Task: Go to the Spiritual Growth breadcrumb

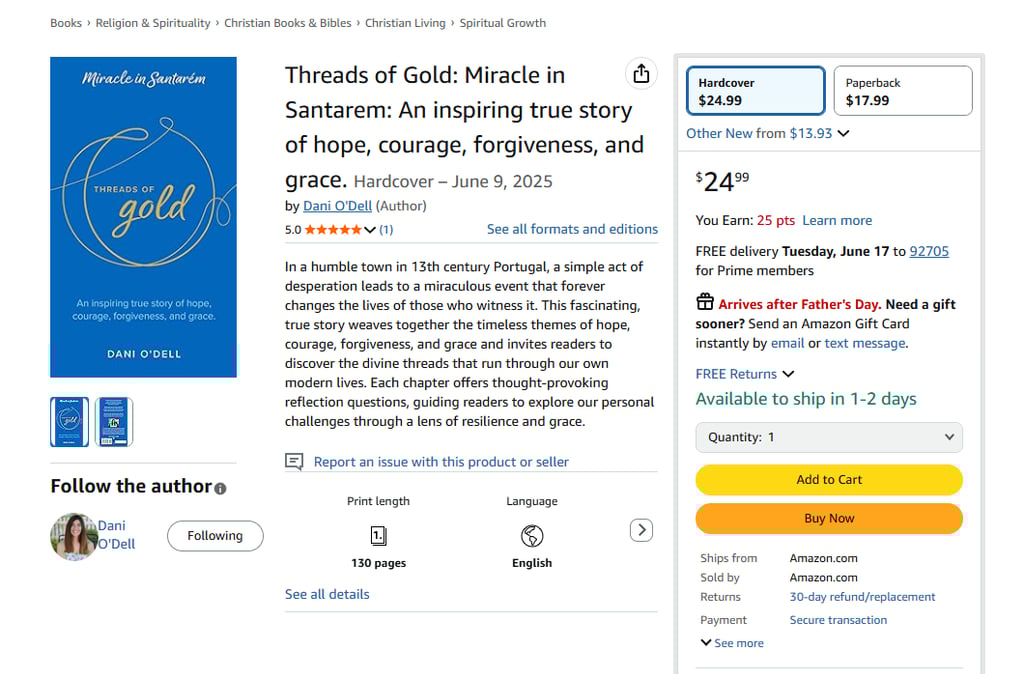Action: pos(502,23)
